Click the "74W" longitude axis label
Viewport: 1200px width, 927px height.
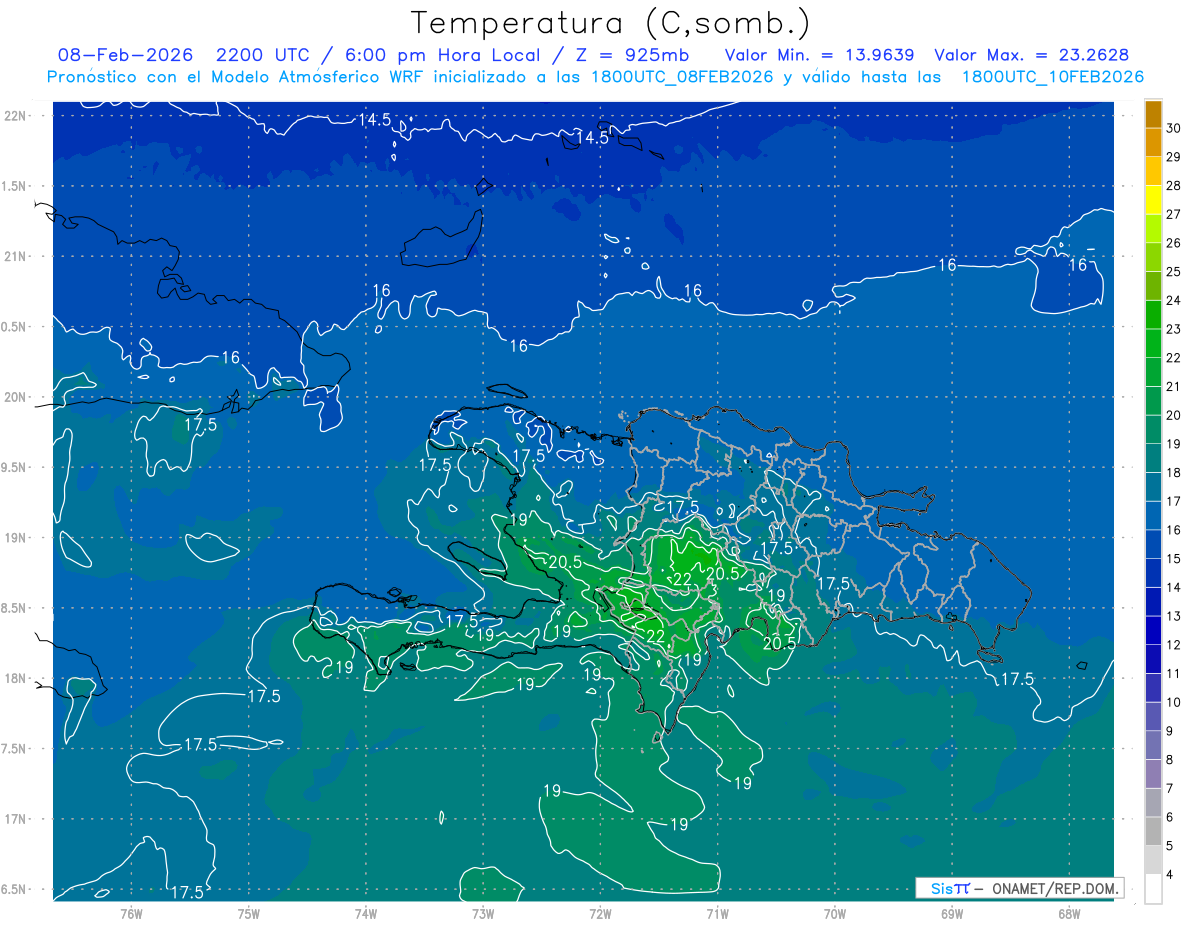tap(366, 914)
